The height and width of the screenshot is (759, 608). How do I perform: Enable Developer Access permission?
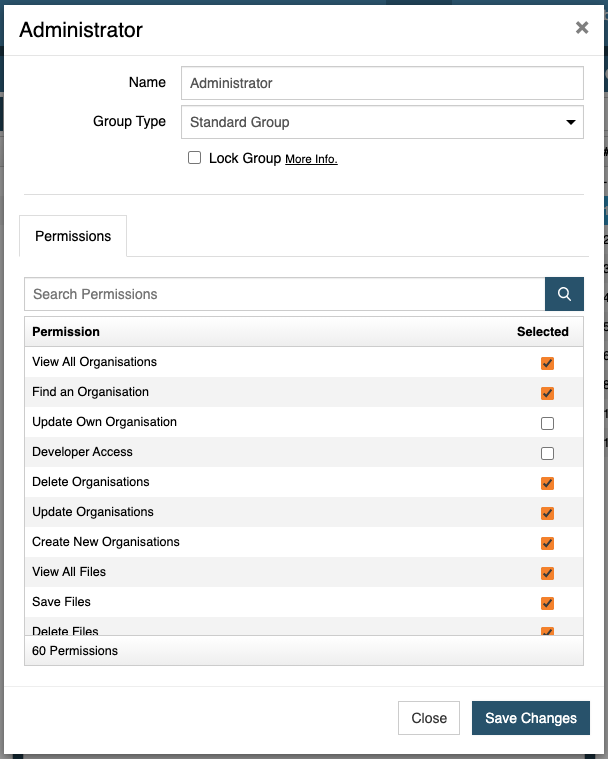[547, 453]
